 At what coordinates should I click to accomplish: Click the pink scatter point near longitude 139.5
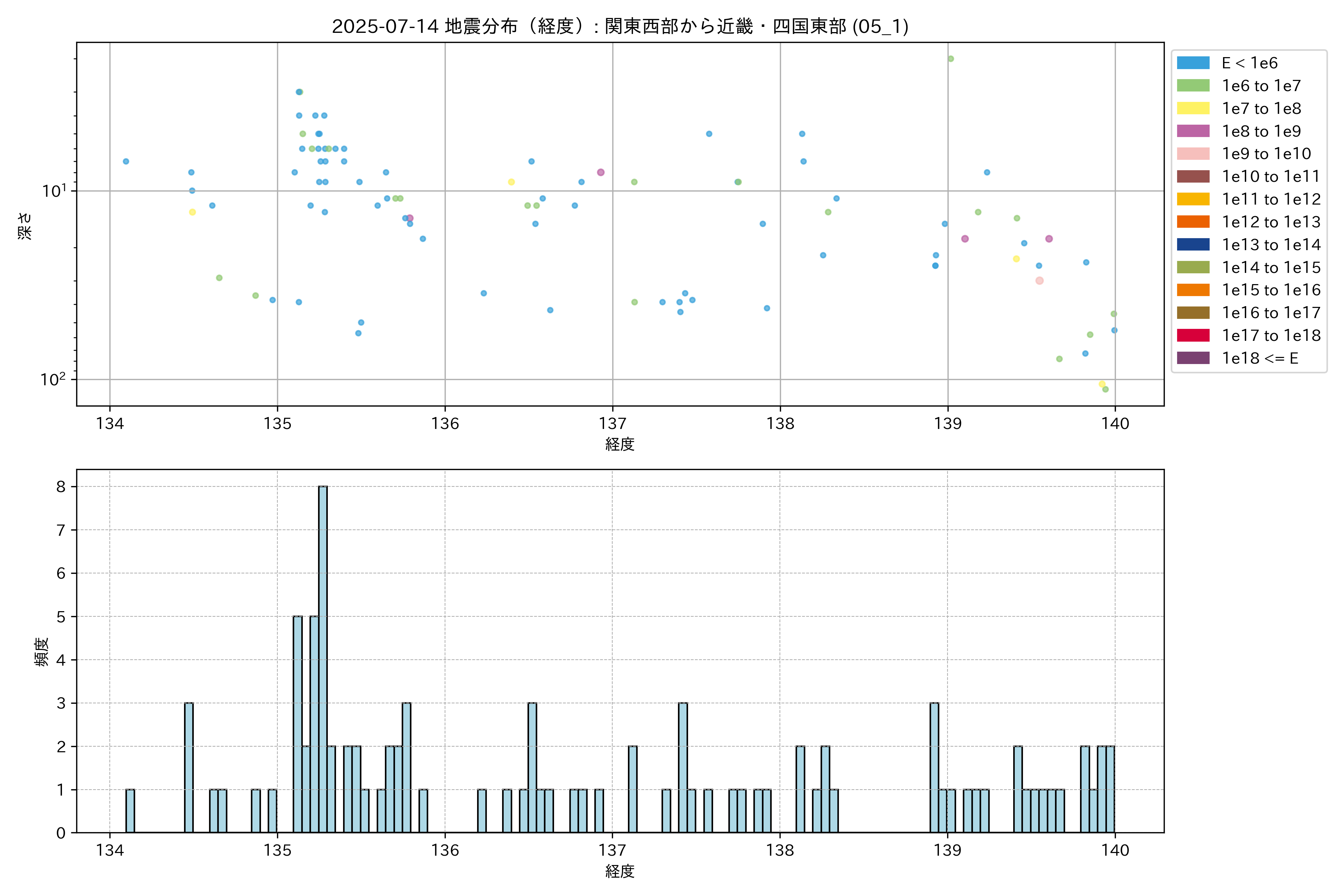pyautogui.click(x=1039, y=281)
